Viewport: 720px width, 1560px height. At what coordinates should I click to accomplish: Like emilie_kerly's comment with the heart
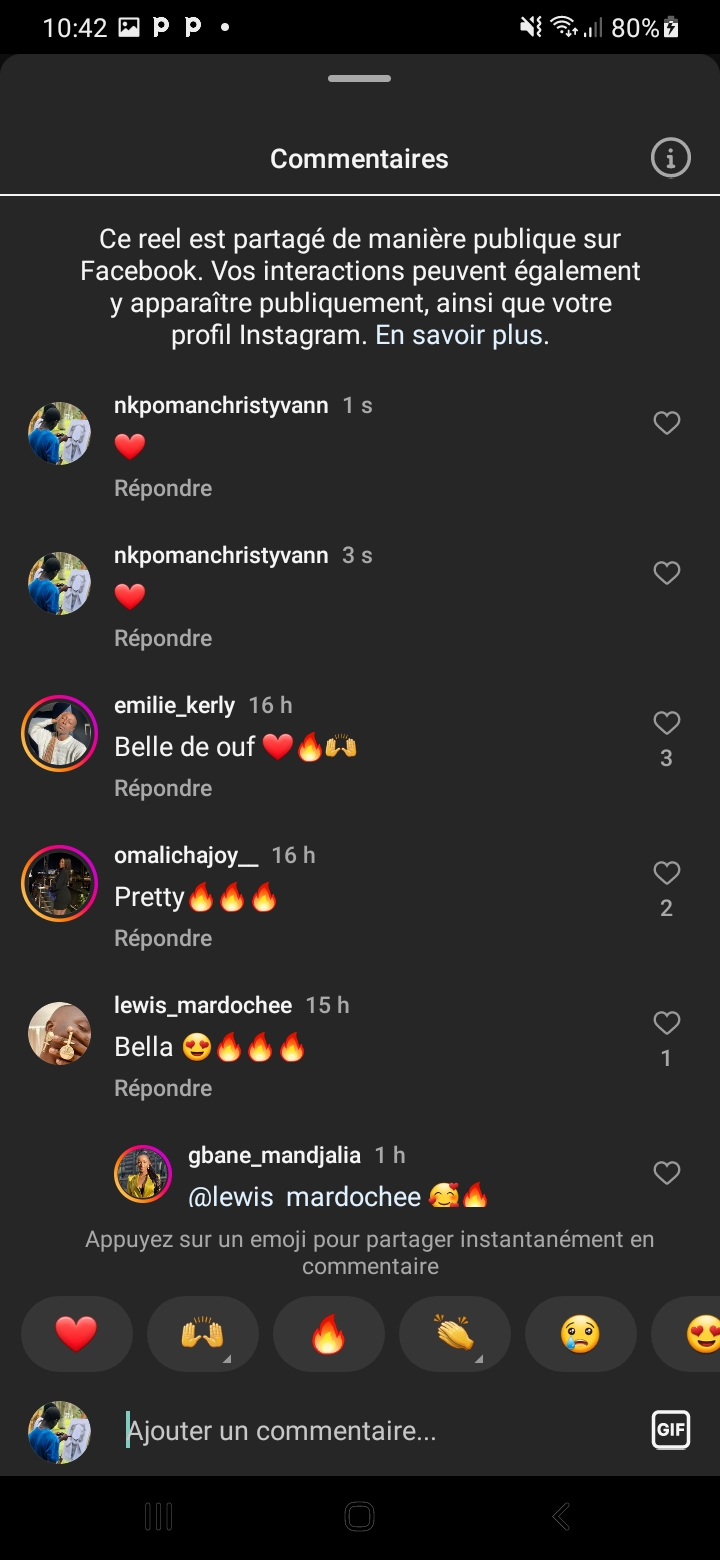click(666, 723)
